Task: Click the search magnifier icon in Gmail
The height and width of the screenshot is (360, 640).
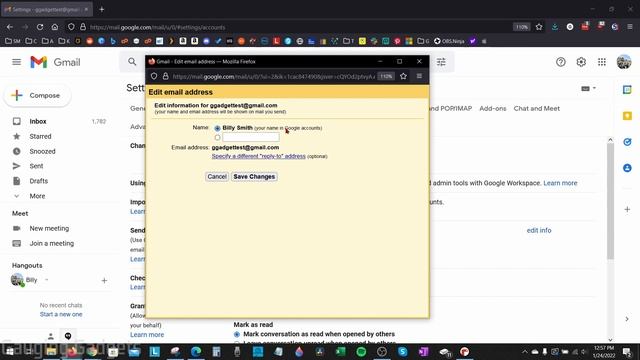Action: pyautogui.click(x=132, y=62)
